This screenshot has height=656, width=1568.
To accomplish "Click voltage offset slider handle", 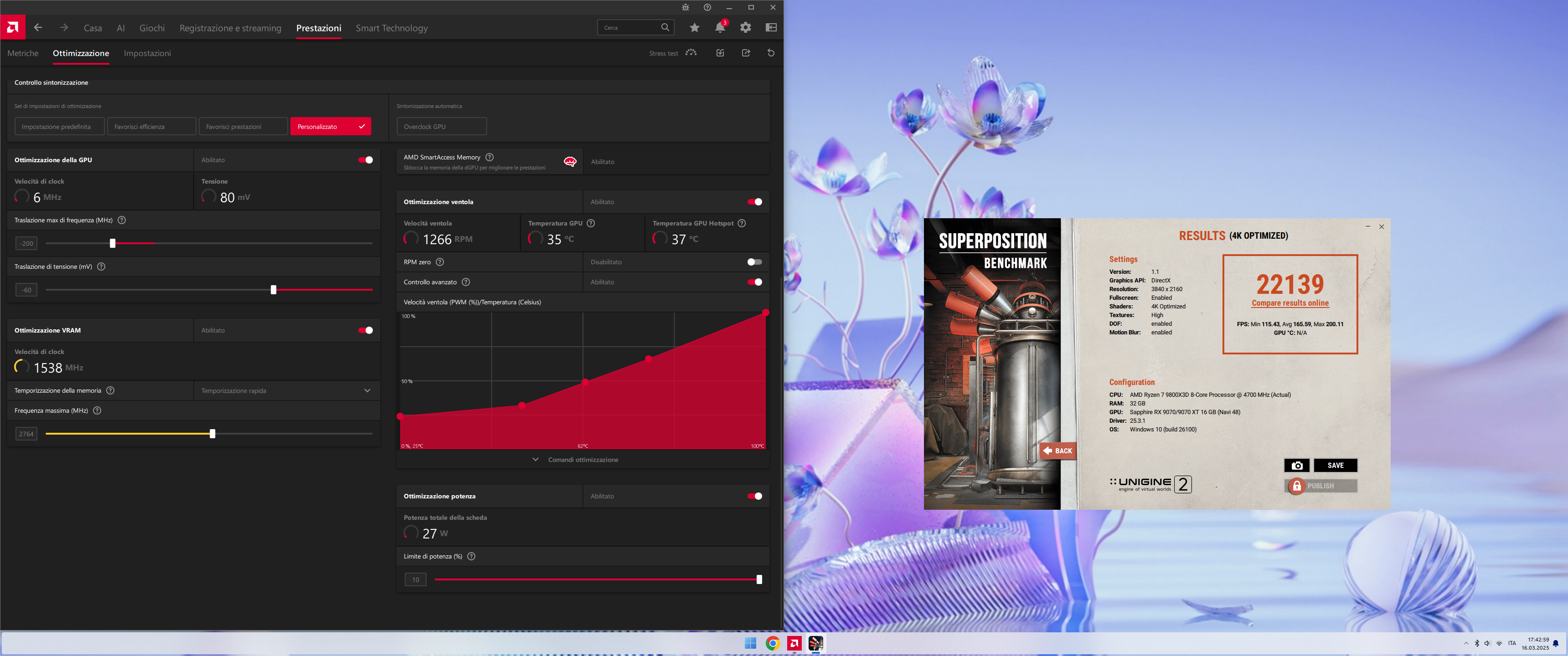I will (x=274, y=290).
